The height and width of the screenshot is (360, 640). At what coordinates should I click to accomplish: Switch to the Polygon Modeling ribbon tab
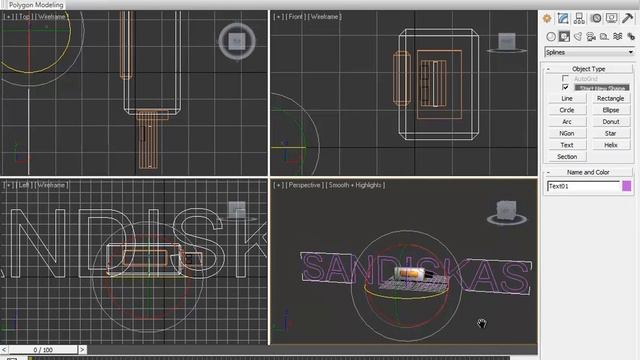click(36, 5)
